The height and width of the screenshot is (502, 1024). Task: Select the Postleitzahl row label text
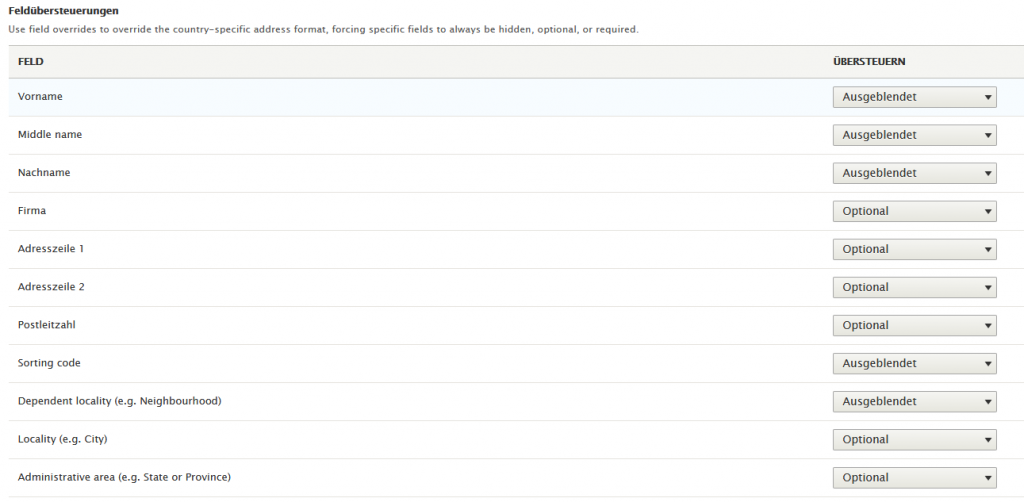point(47,325)
